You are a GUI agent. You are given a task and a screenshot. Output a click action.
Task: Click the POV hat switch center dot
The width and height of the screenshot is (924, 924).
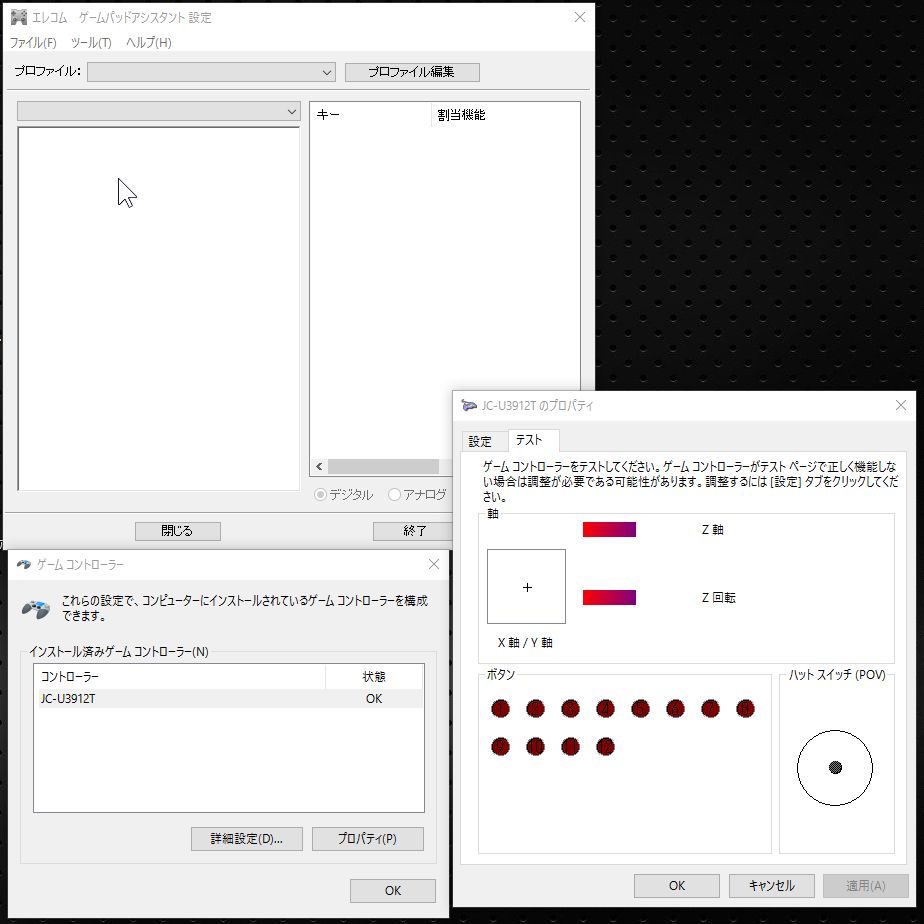[x=835, y=767]
